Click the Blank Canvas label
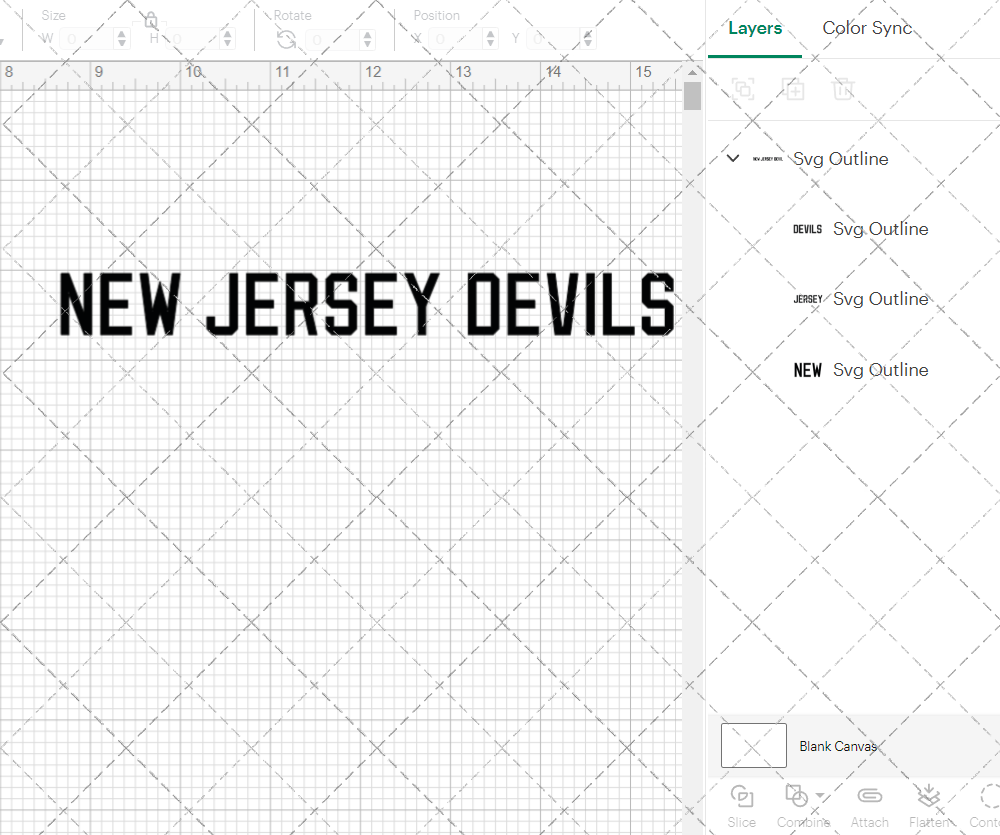 coord(837,746)
